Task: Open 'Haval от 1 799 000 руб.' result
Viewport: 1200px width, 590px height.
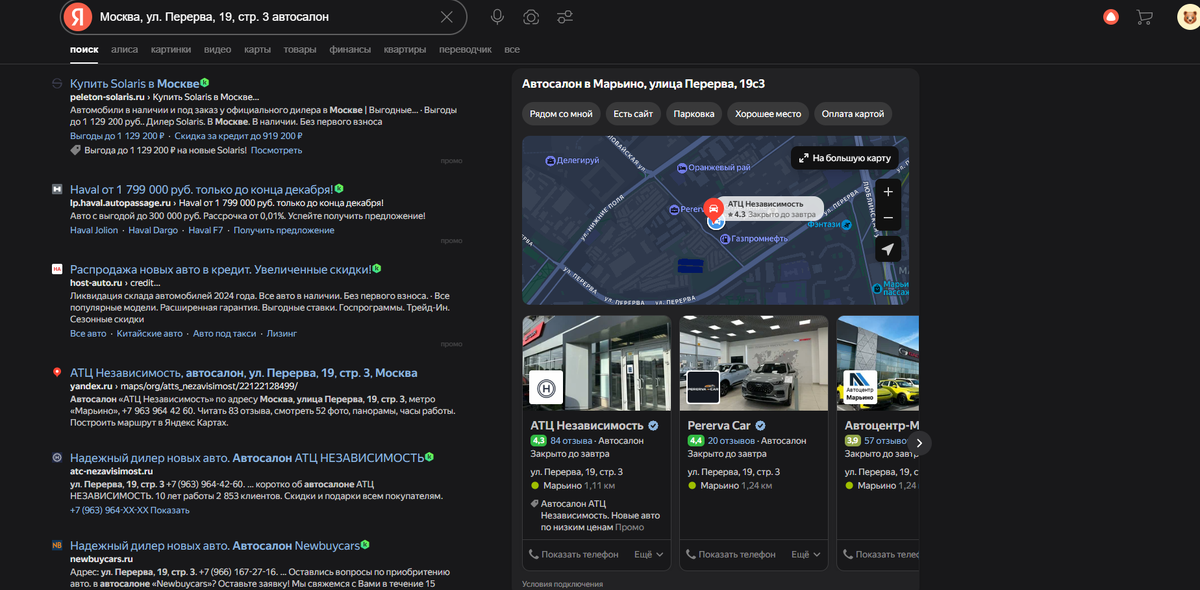Action: point(201,189)
